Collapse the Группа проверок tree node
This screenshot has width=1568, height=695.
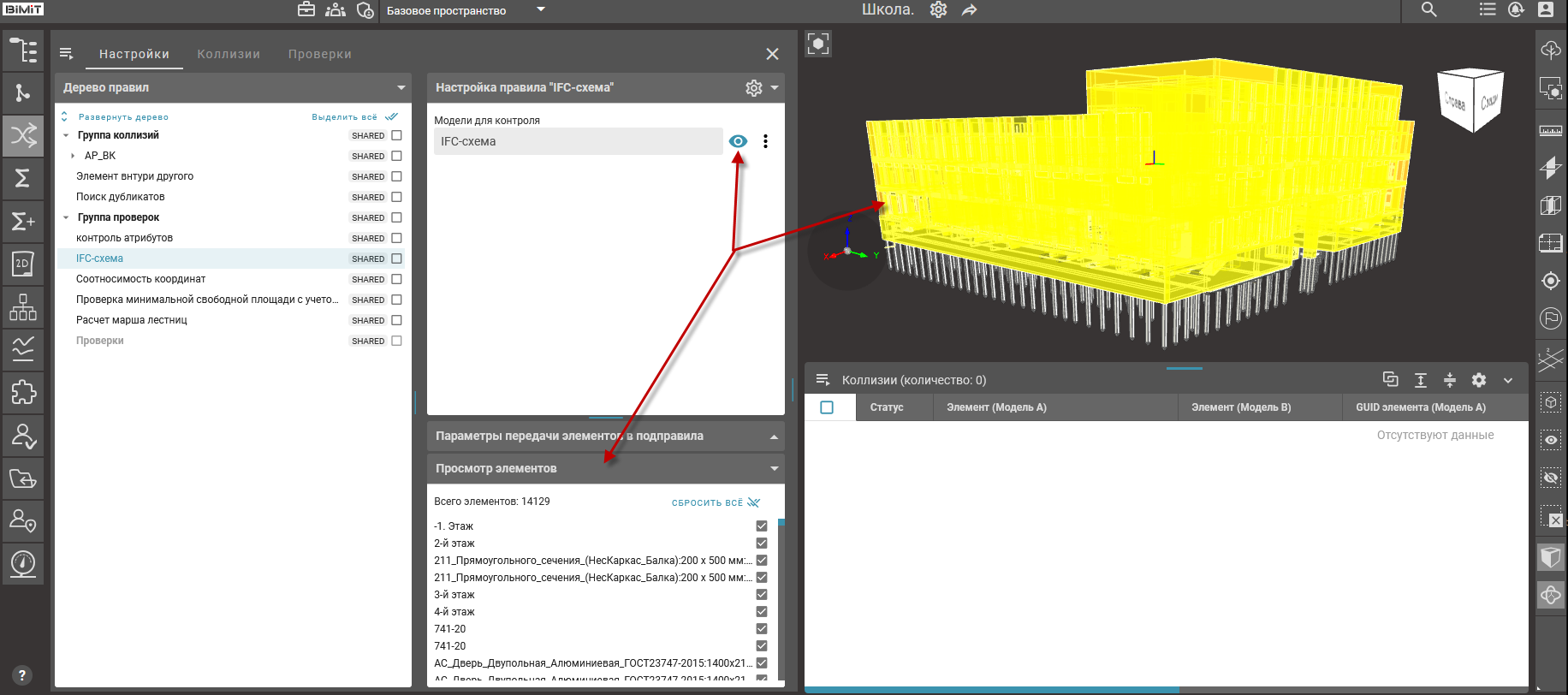point(66,217)
